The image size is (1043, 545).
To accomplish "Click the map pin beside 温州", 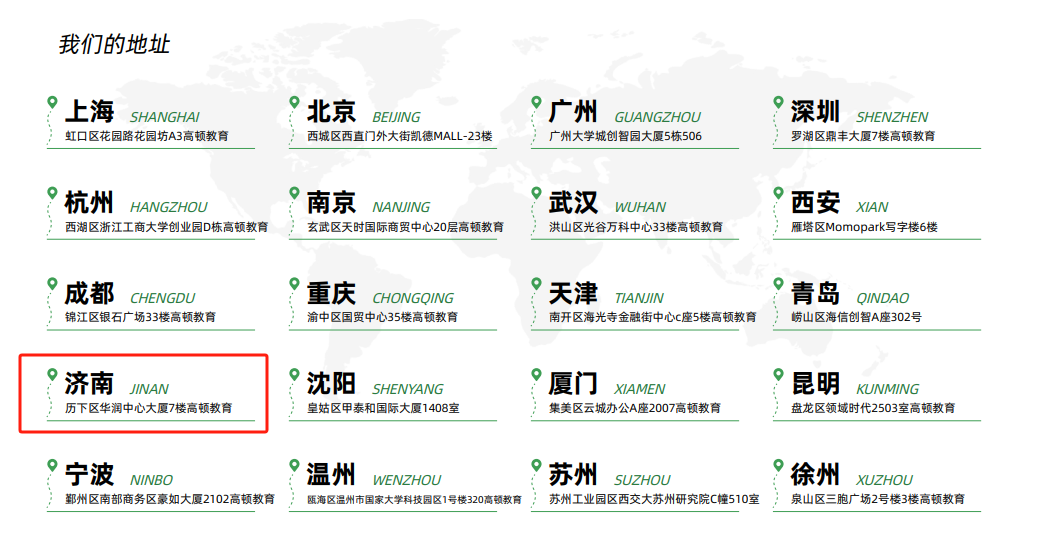I will (x=294, y=466).
